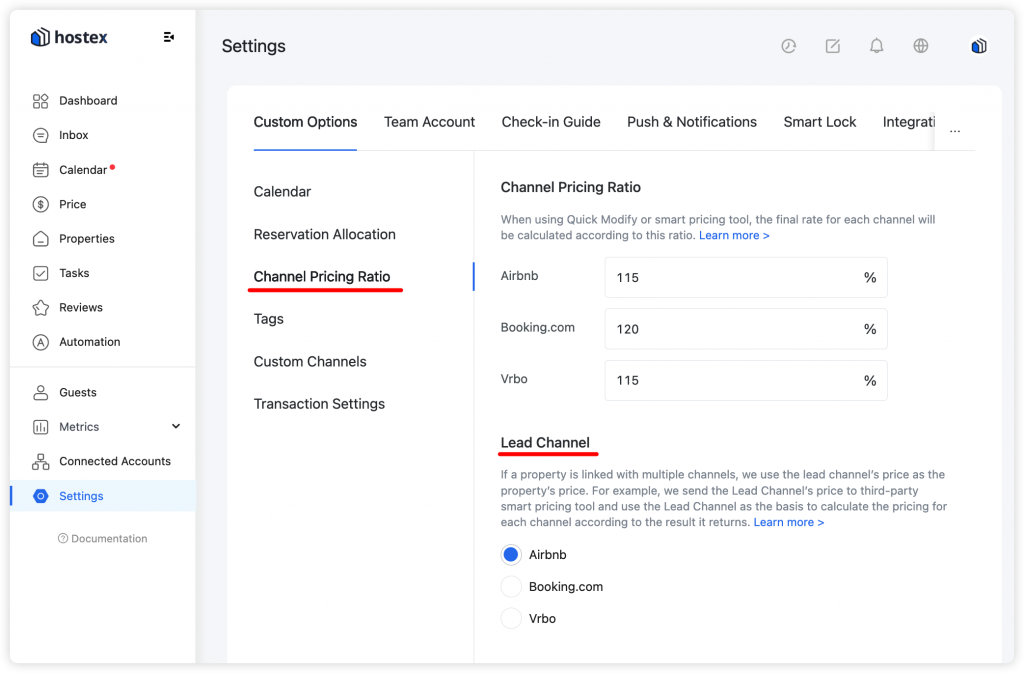The width and height of the screenshot is (1024, 673).
Task: Switch to Check-in Guide tab
Action: click(551, 122)
